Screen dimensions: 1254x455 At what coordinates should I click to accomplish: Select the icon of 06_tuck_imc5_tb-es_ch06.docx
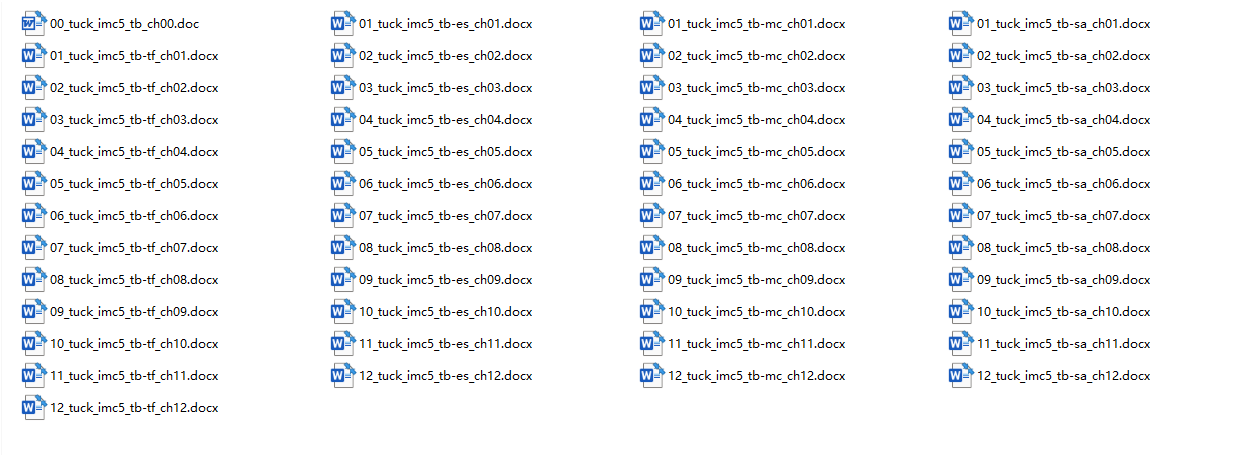343,183
